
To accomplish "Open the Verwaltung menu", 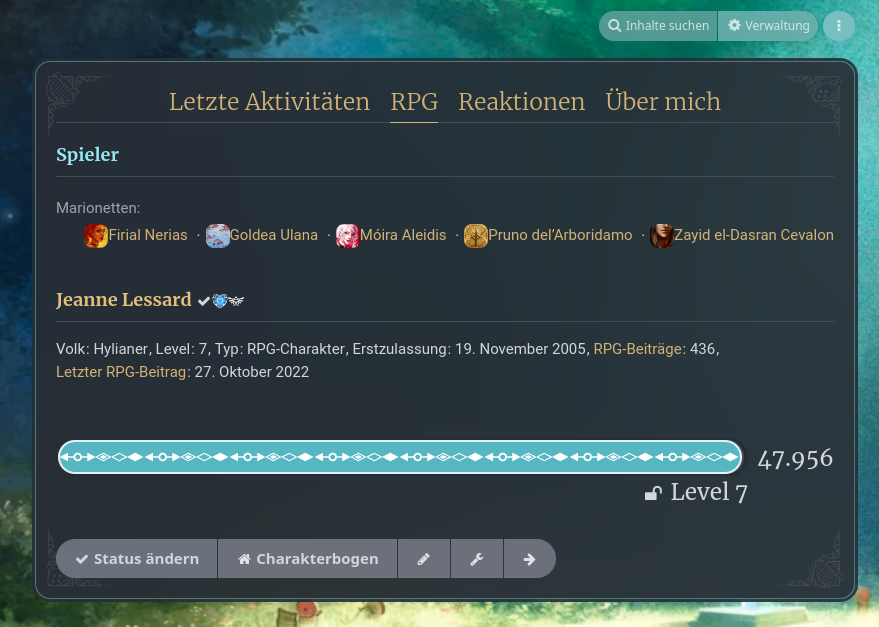I will click(768, 26).
